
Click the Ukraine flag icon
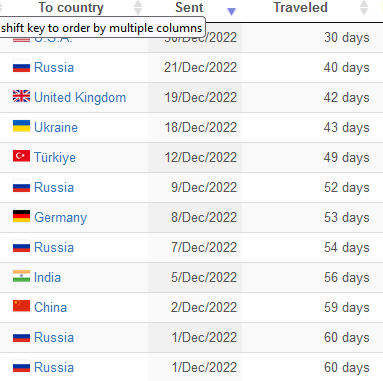tap(21, 126)
